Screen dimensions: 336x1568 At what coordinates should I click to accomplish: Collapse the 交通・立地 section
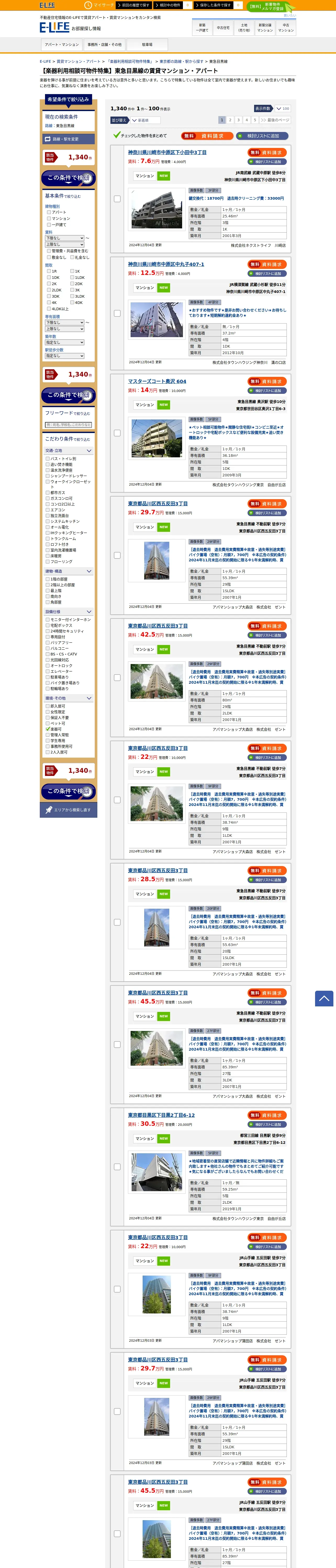[68, 451]
